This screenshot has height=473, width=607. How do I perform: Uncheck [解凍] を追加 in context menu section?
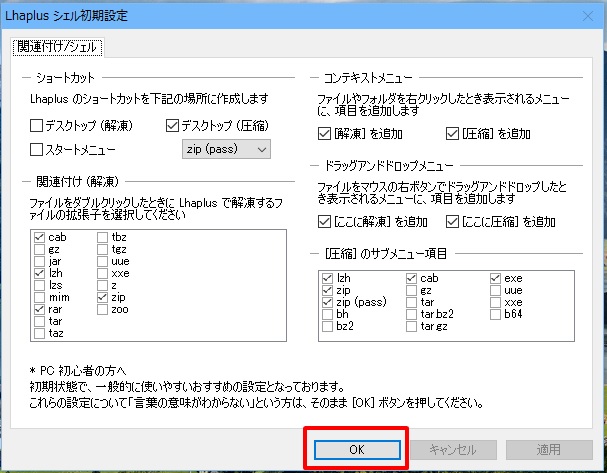click(x=324, y=134)
